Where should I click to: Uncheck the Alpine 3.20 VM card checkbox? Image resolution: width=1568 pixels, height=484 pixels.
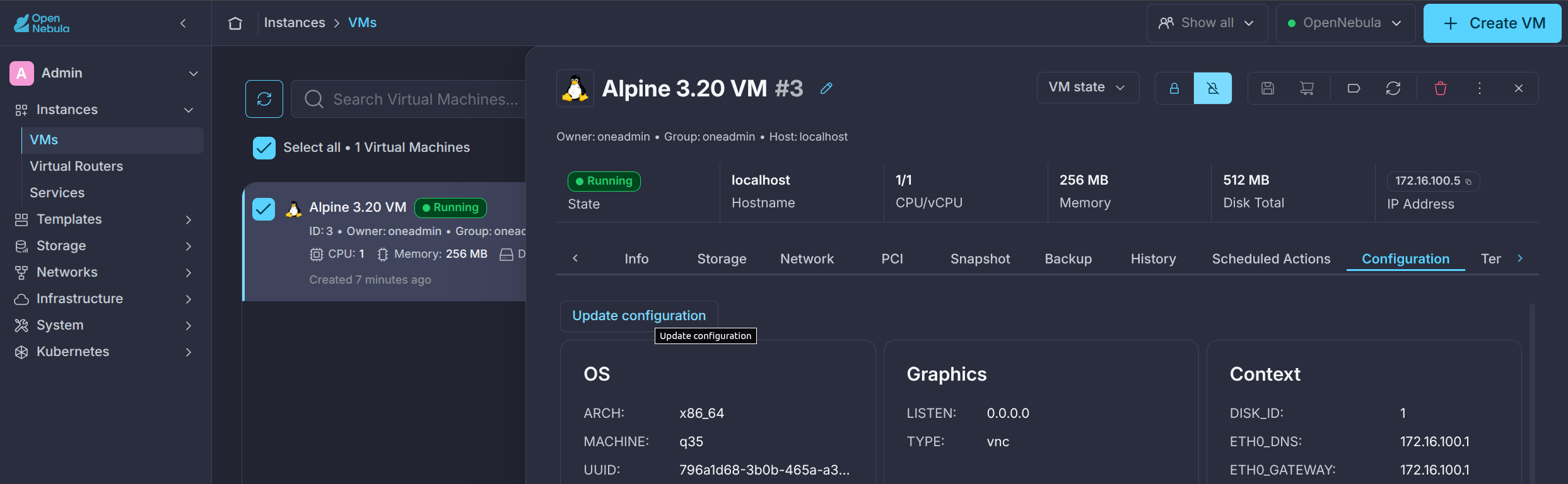(x=264, y=209)
